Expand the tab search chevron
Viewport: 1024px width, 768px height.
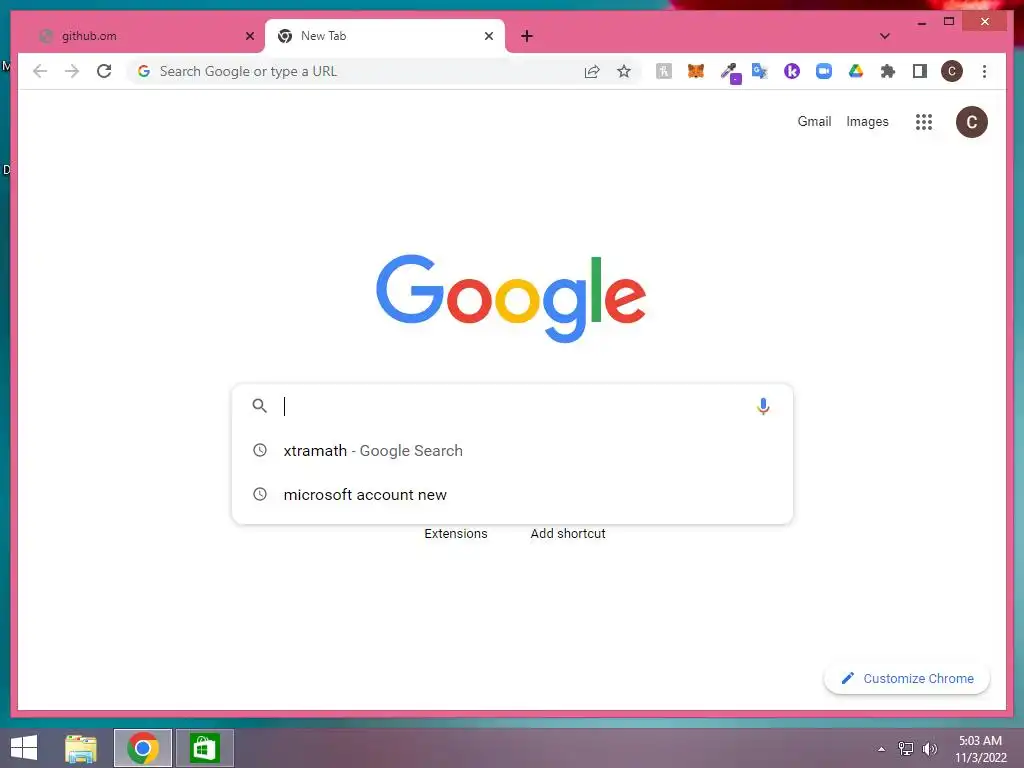coord(884,37)
